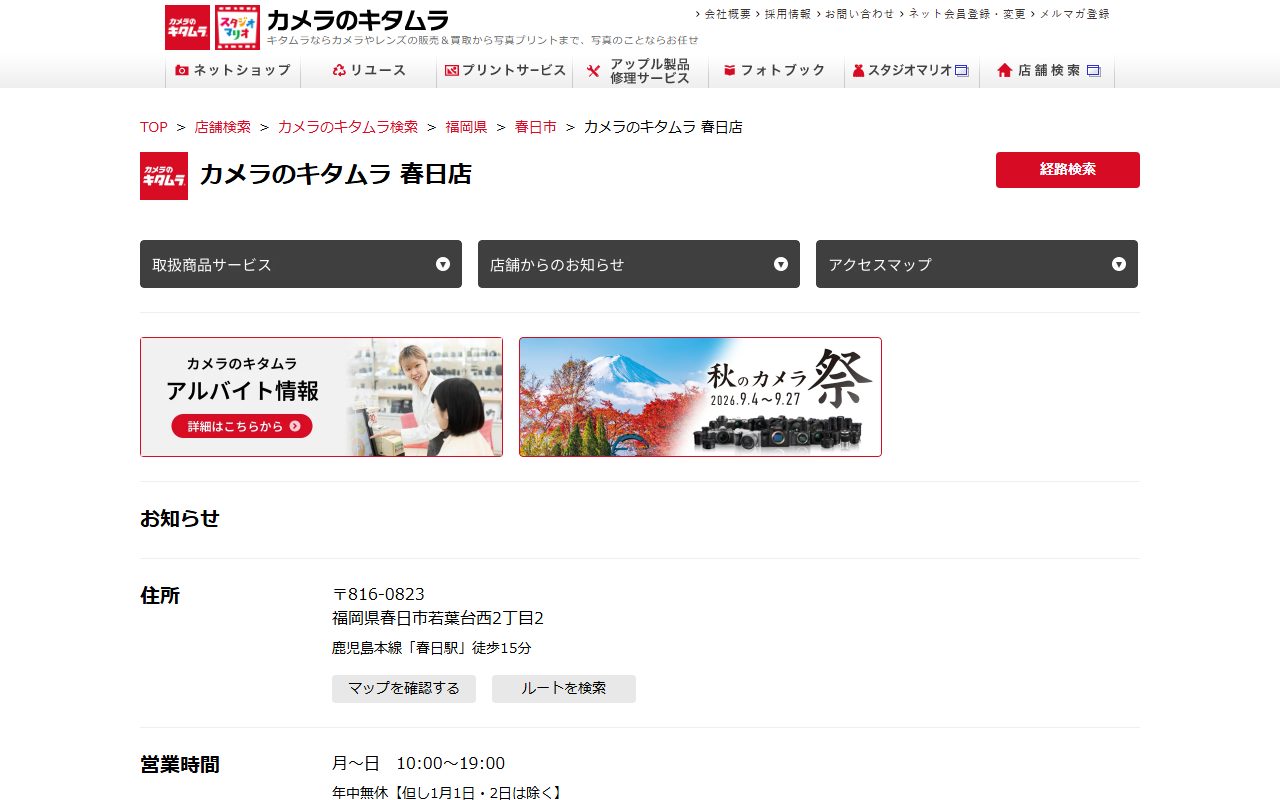Click the 年中無休 note under business hours

447,792
